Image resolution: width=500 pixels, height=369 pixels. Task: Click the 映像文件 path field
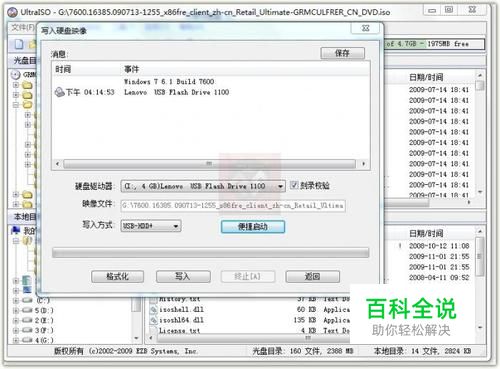click(233, 205)
